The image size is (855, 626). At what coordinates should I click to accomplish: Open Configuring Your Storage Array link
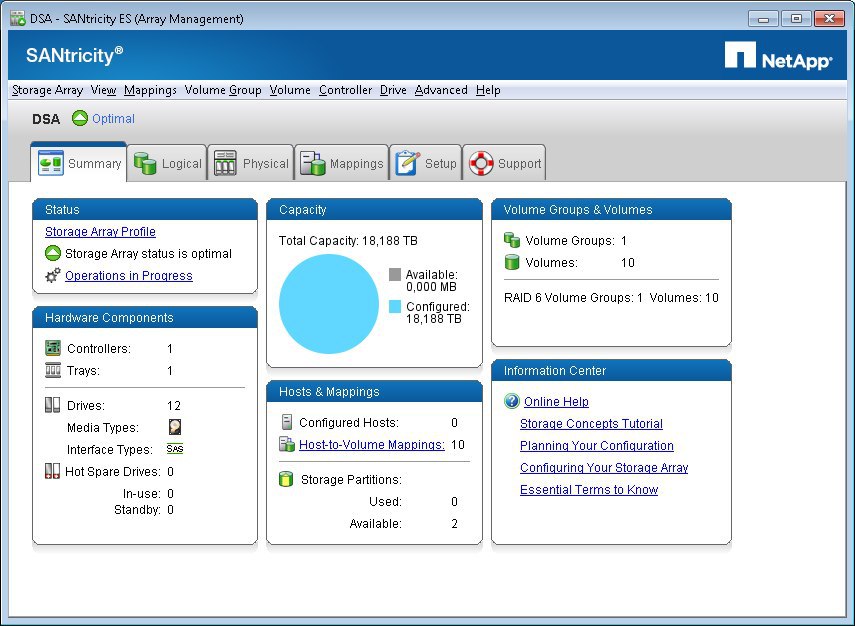tap(604, 468)
